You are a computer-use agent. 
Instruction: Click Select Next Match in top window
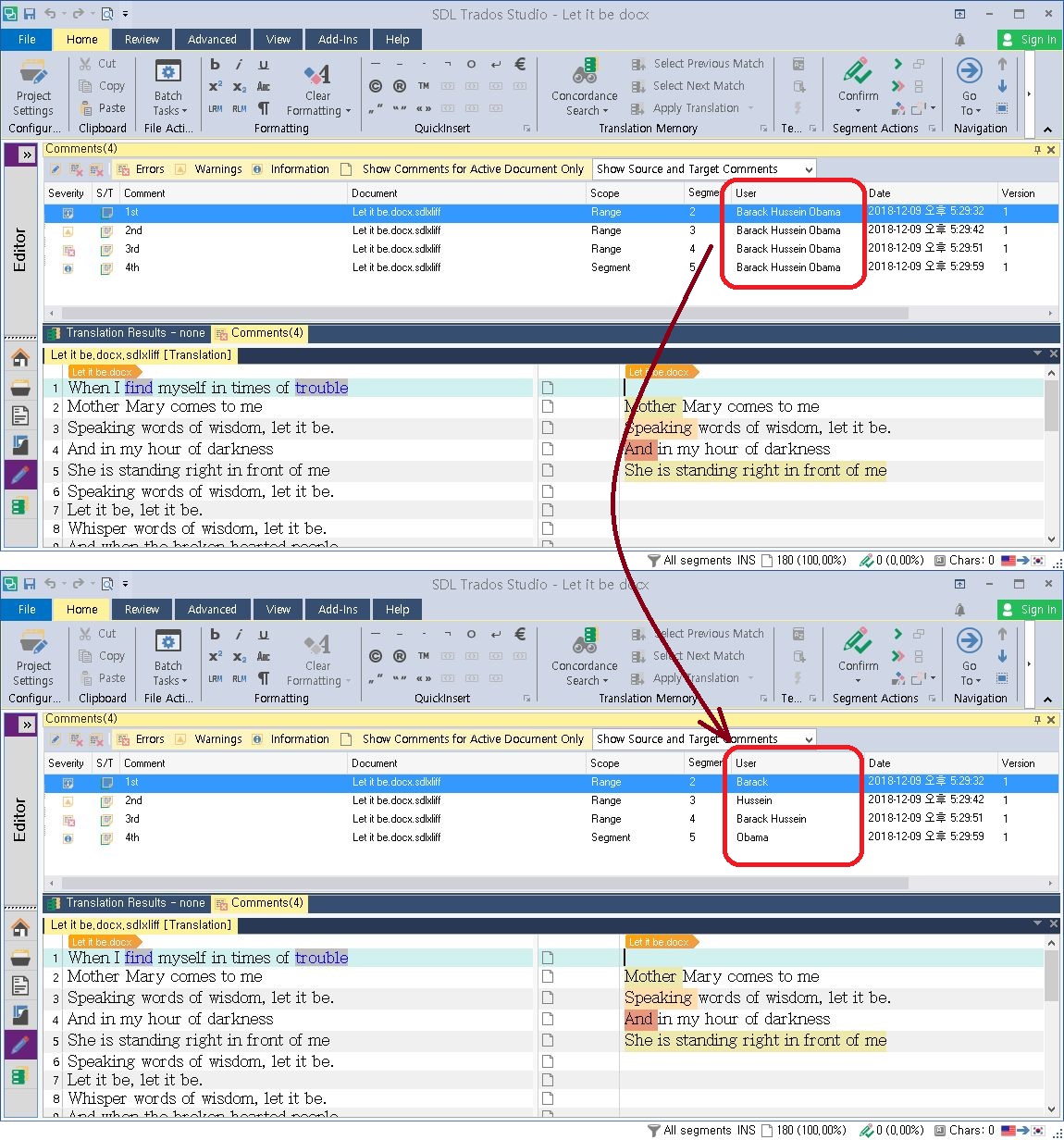coord(688,86)
